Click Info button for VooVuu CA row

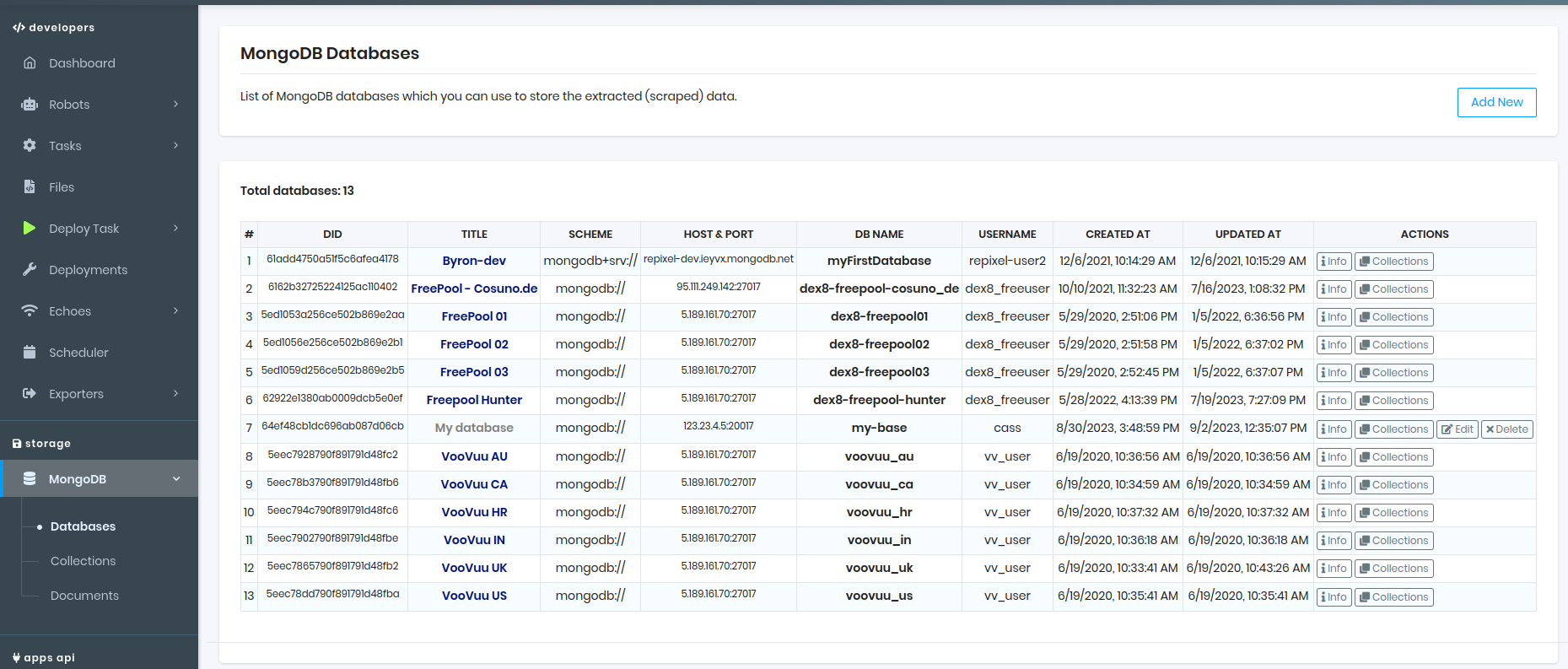[x=1334, y=485]
